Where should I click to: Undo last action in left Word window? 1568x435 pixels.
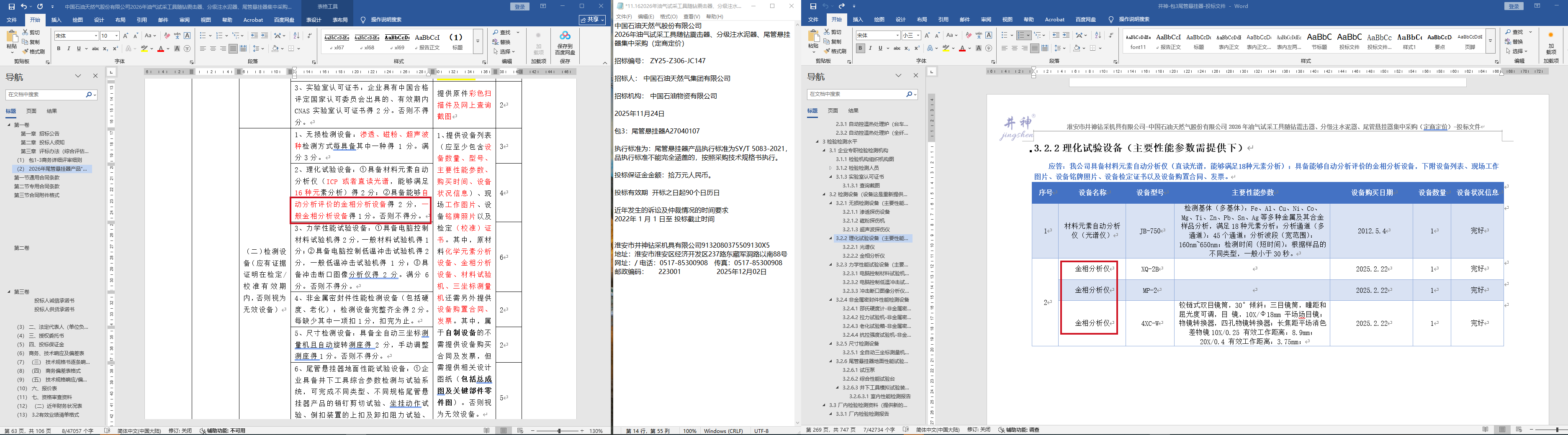(x=24, y=6)
